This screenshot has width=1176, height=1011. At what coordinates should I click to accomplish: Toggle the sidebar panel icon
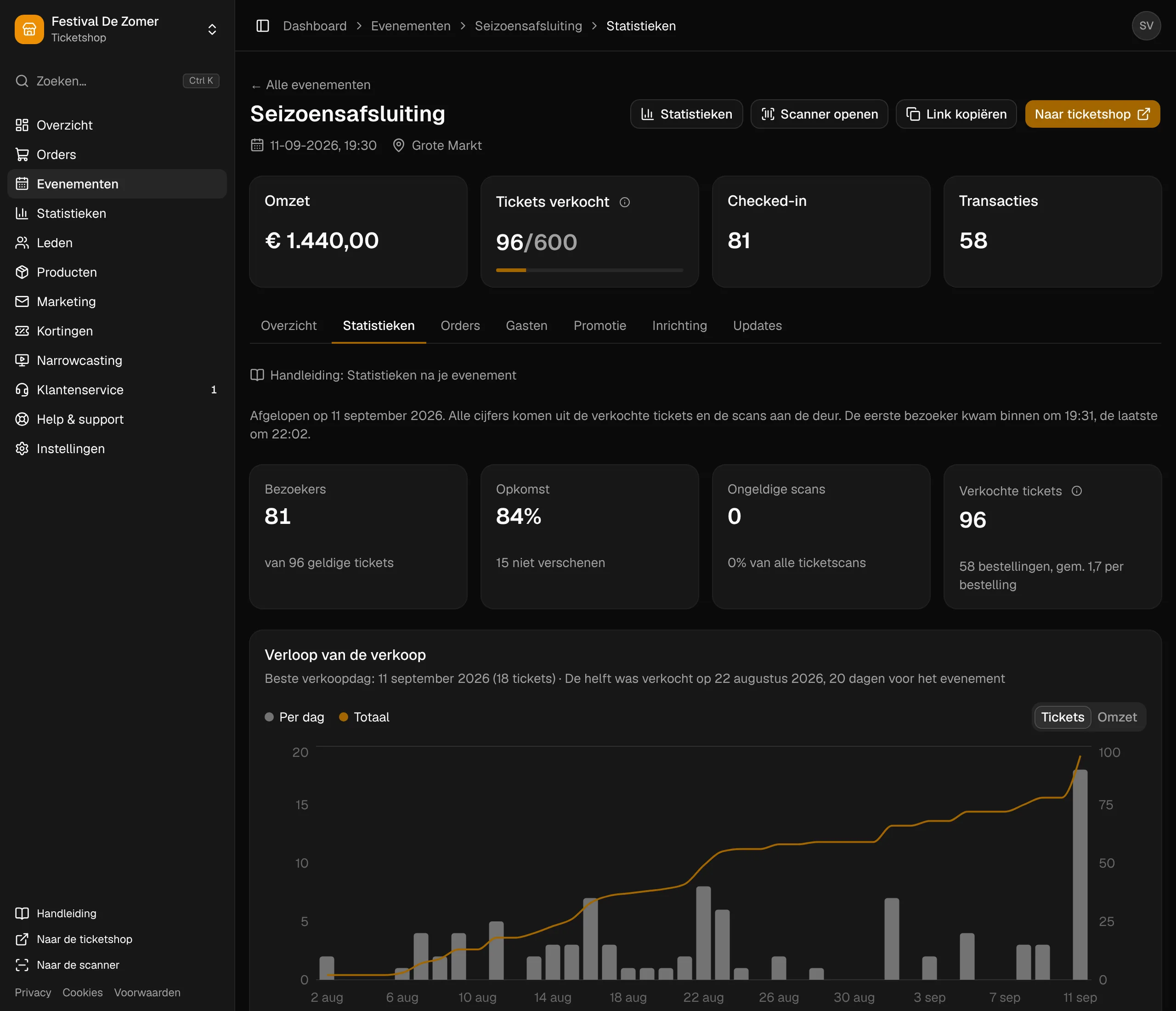[263, 26]
